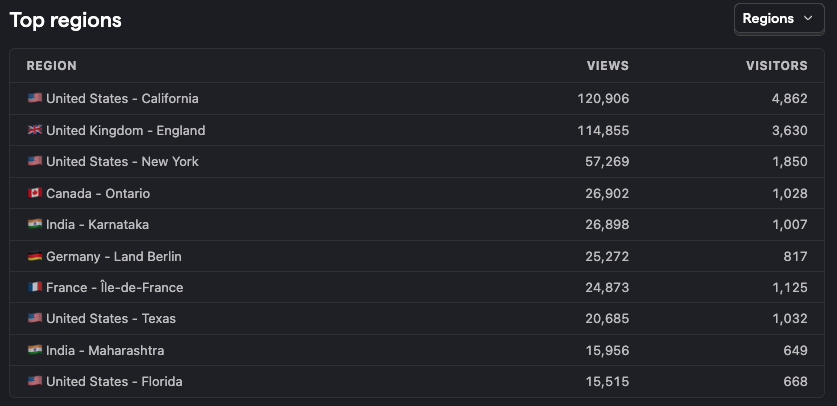Click the REGION column header
The height and width of the screenshot is (406, 837).
[x=51, y=66]
